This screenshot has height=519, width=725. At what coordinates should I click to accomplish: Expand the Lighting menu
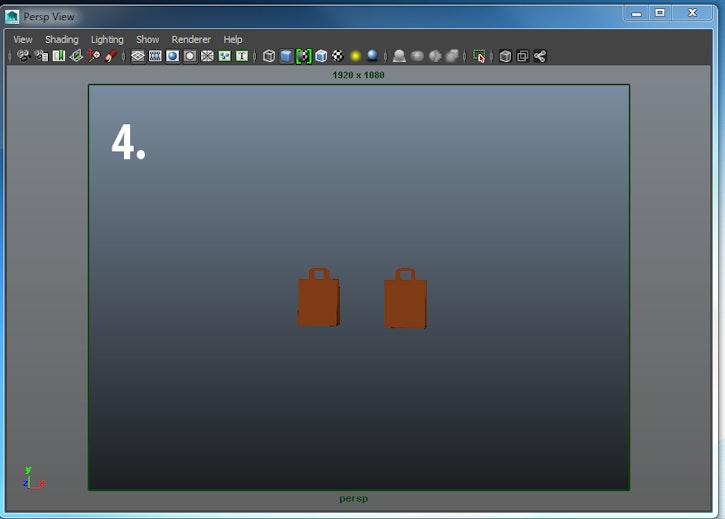[107, 40]
